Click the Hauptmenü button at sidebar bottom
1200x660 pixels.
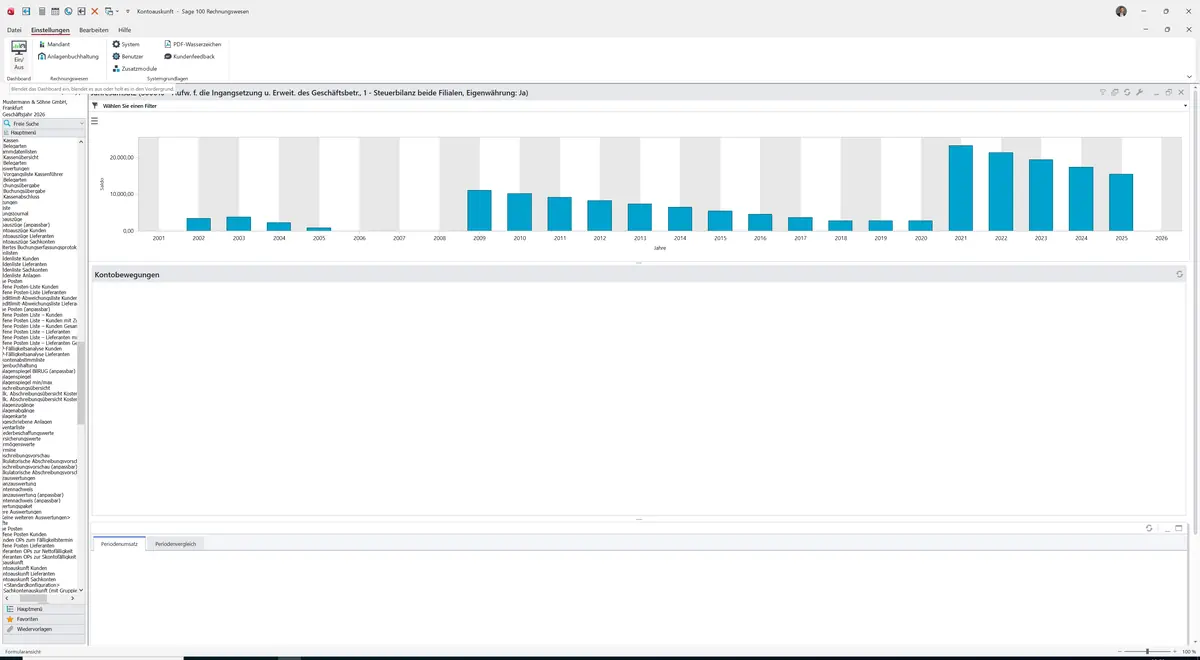click(x=43, y=609)
